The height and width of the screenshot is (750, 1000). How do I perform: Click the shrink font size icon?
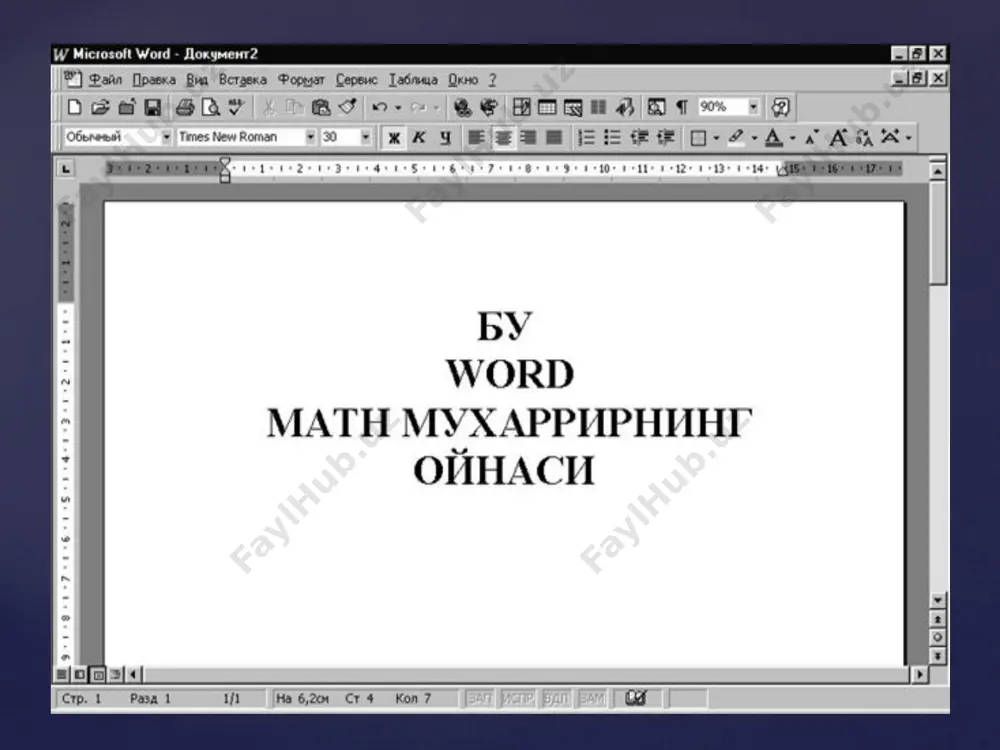812,137
